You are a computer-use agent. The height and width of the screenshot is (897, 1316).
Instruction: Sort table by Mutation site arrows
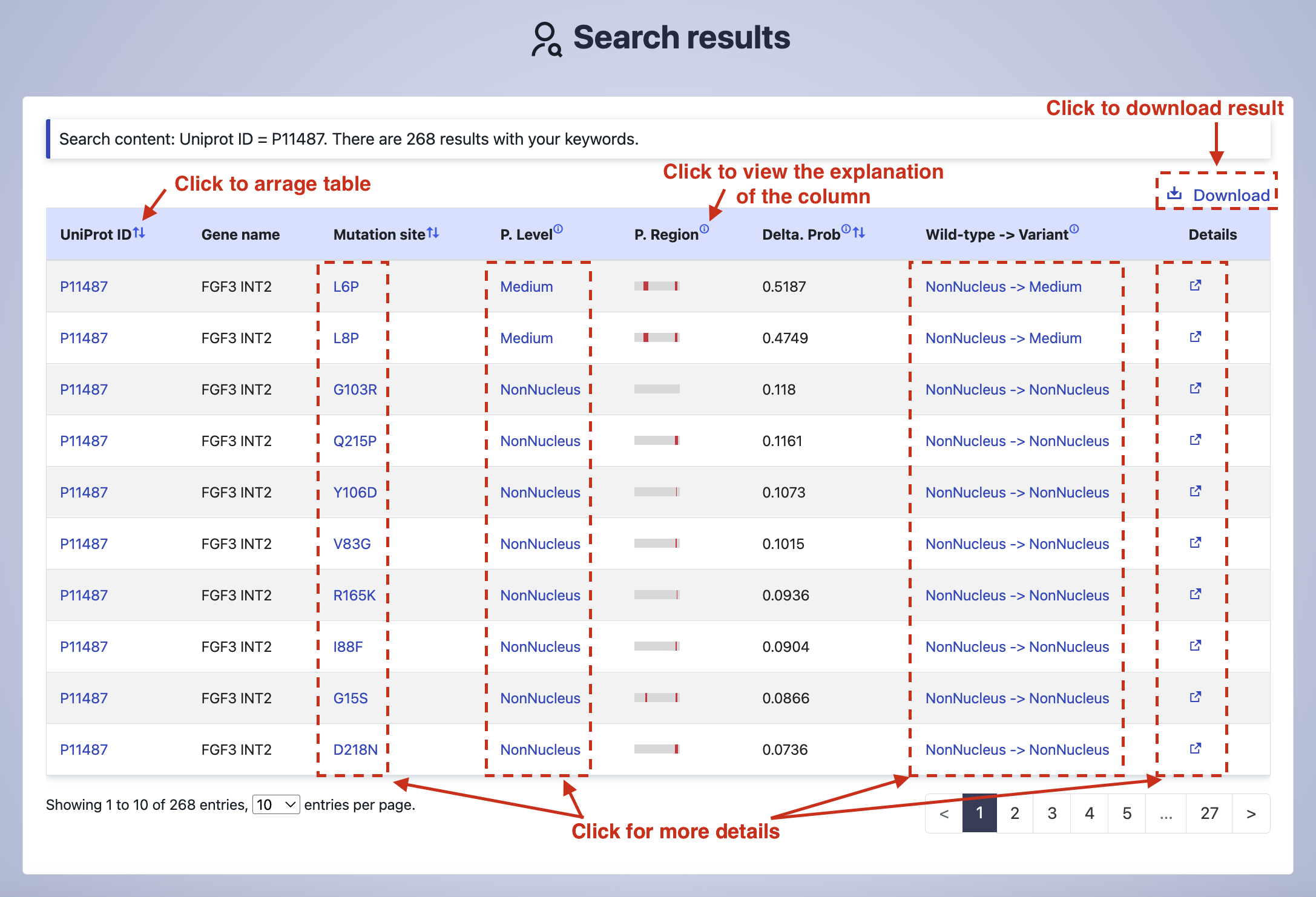433,232
